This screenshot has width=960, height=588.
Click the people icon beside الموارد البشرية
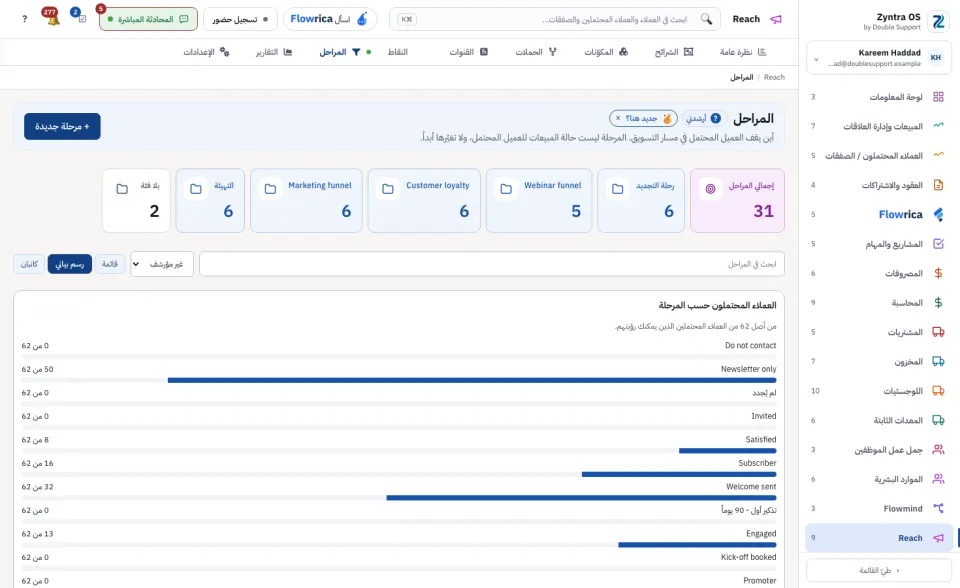[938, 479]
